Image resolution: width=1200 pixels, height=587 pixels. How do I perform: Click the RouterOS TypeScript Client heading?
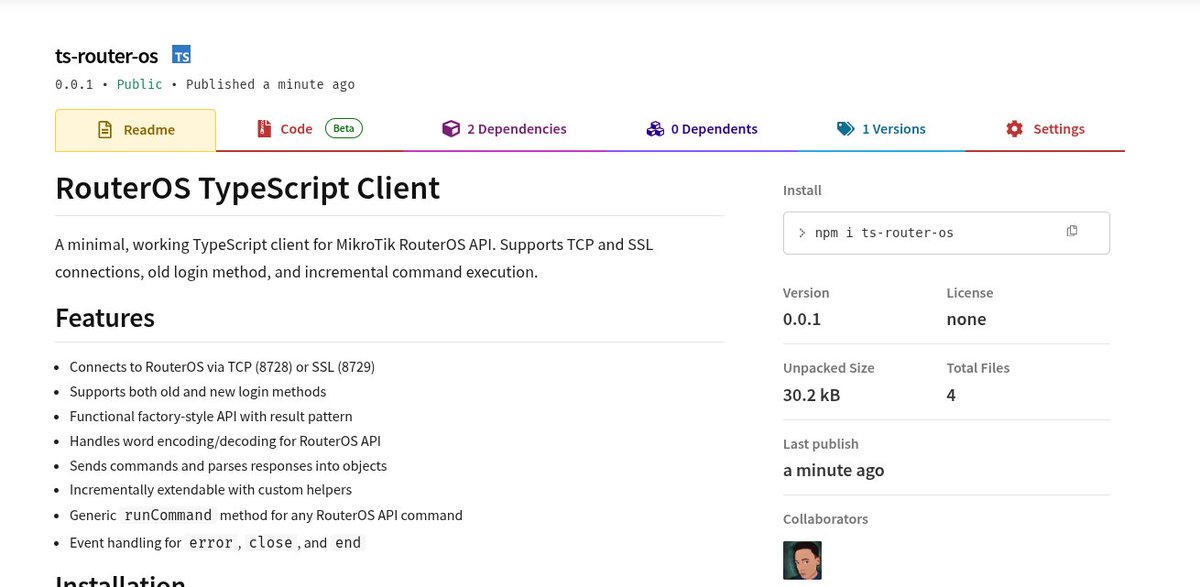point(247,188)
